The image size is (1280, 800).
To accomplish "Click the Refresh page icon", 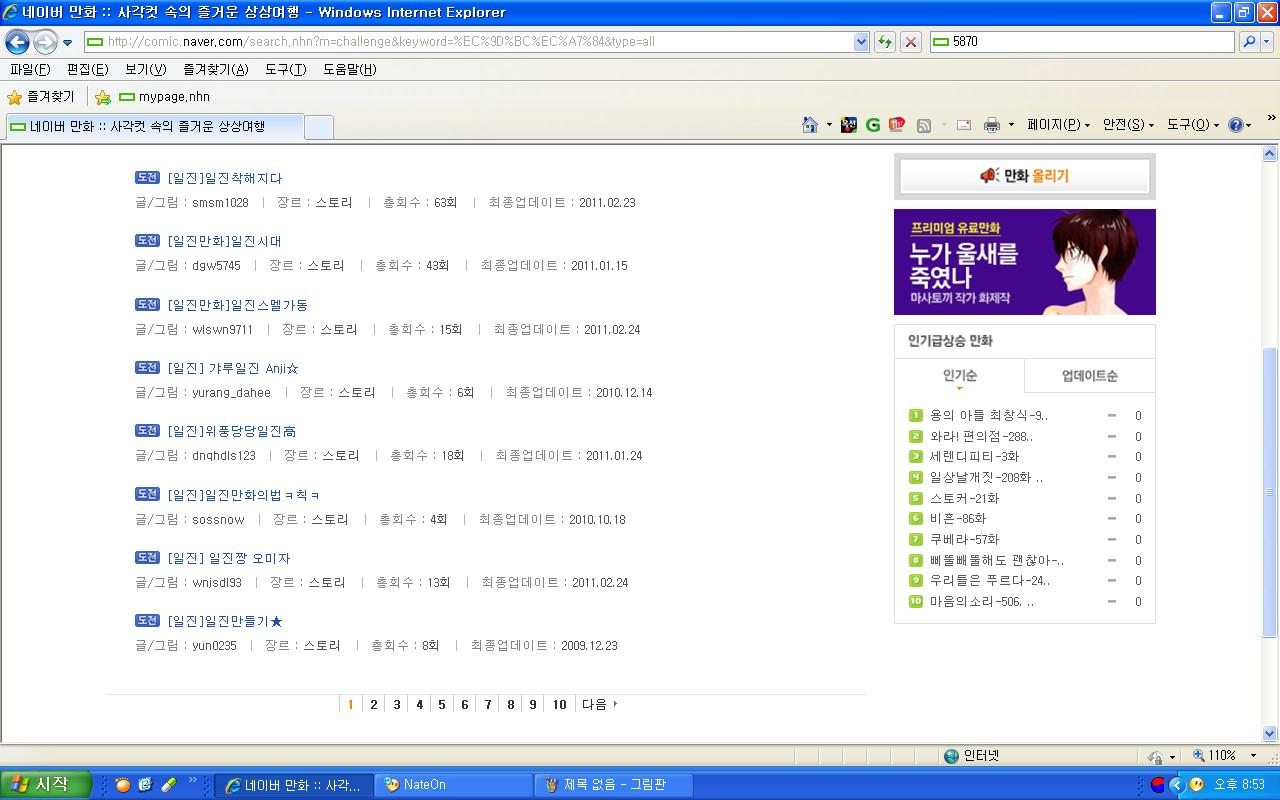I will 884,42.
